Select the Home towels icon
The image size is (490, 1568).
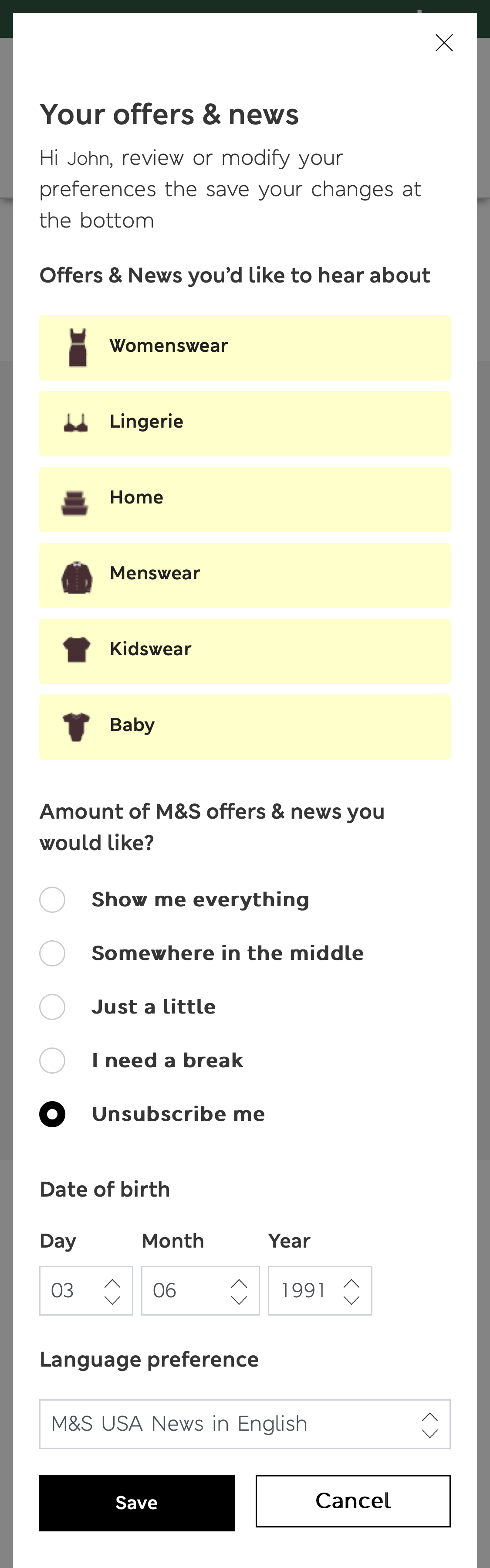tap(75, 499)
